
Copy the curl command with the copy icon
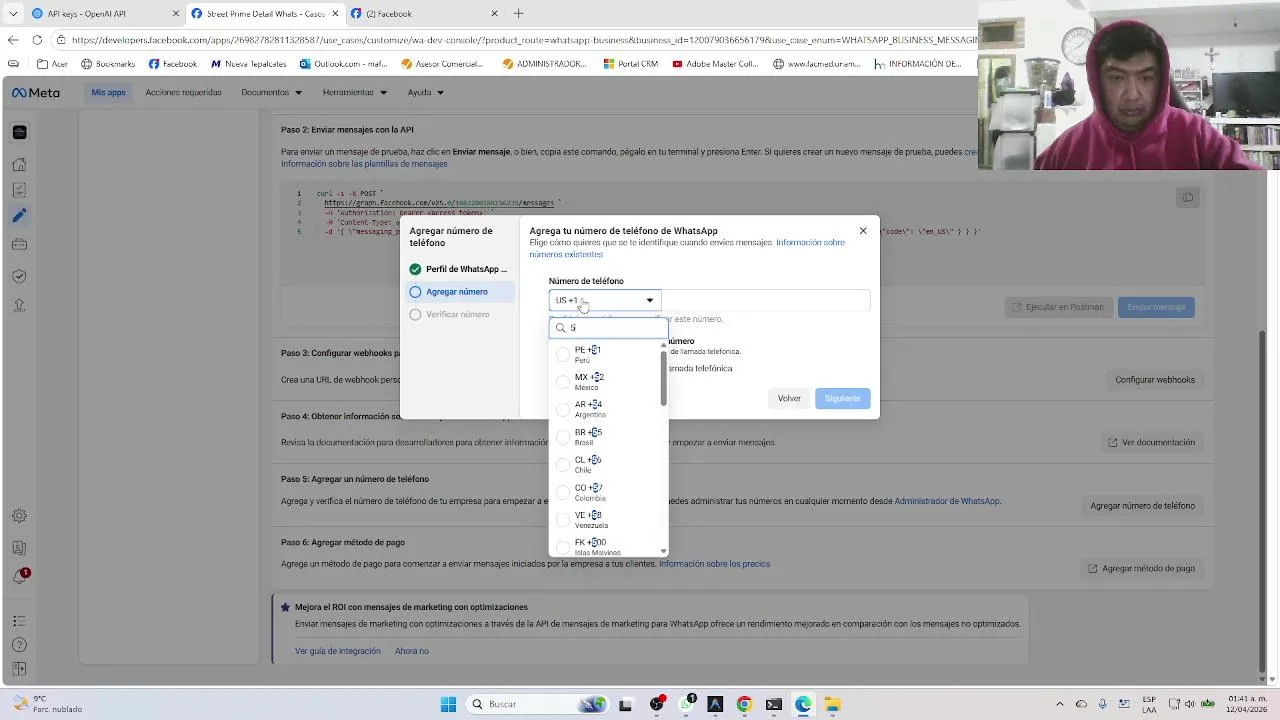tap(1187, 198)
